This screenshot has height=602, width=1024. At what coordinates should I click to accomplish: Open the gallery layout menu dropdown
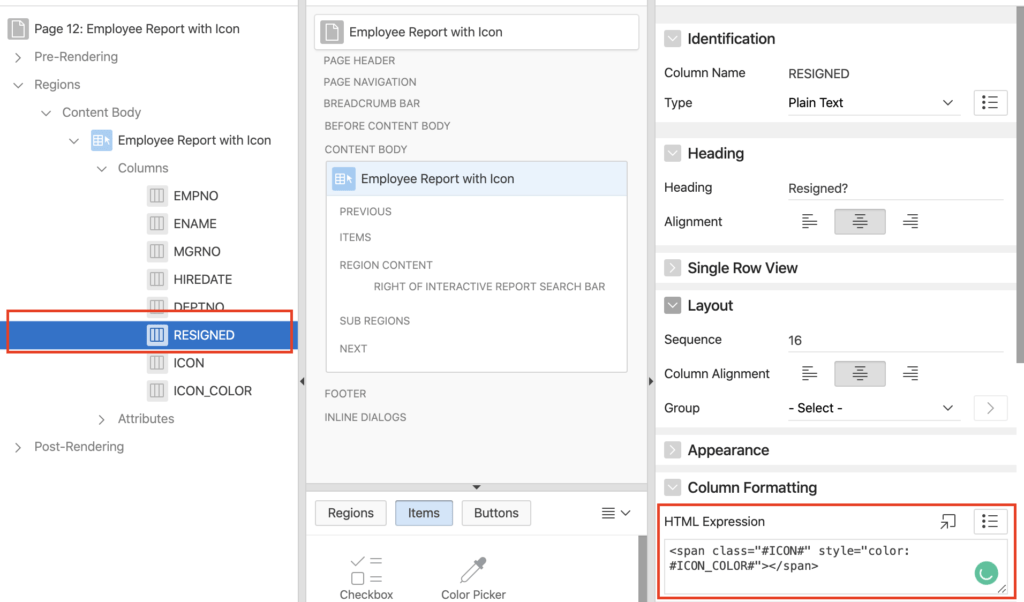[x=615, y=513]
